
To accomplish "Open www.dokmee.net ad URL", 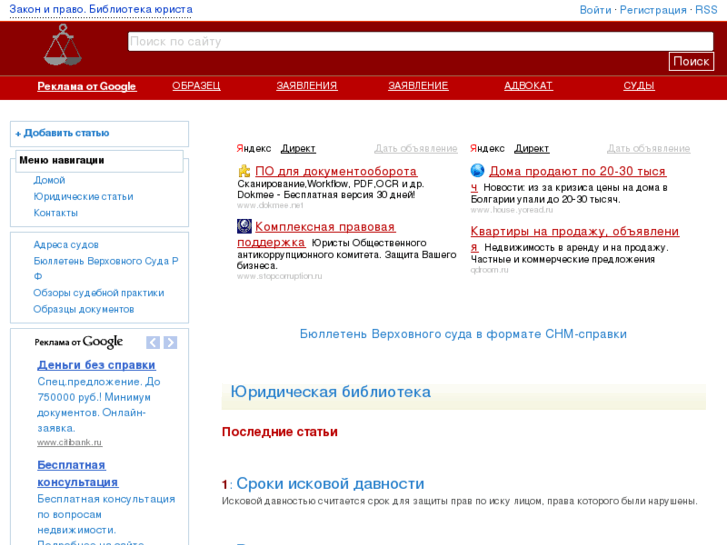I will click(270, 205).
